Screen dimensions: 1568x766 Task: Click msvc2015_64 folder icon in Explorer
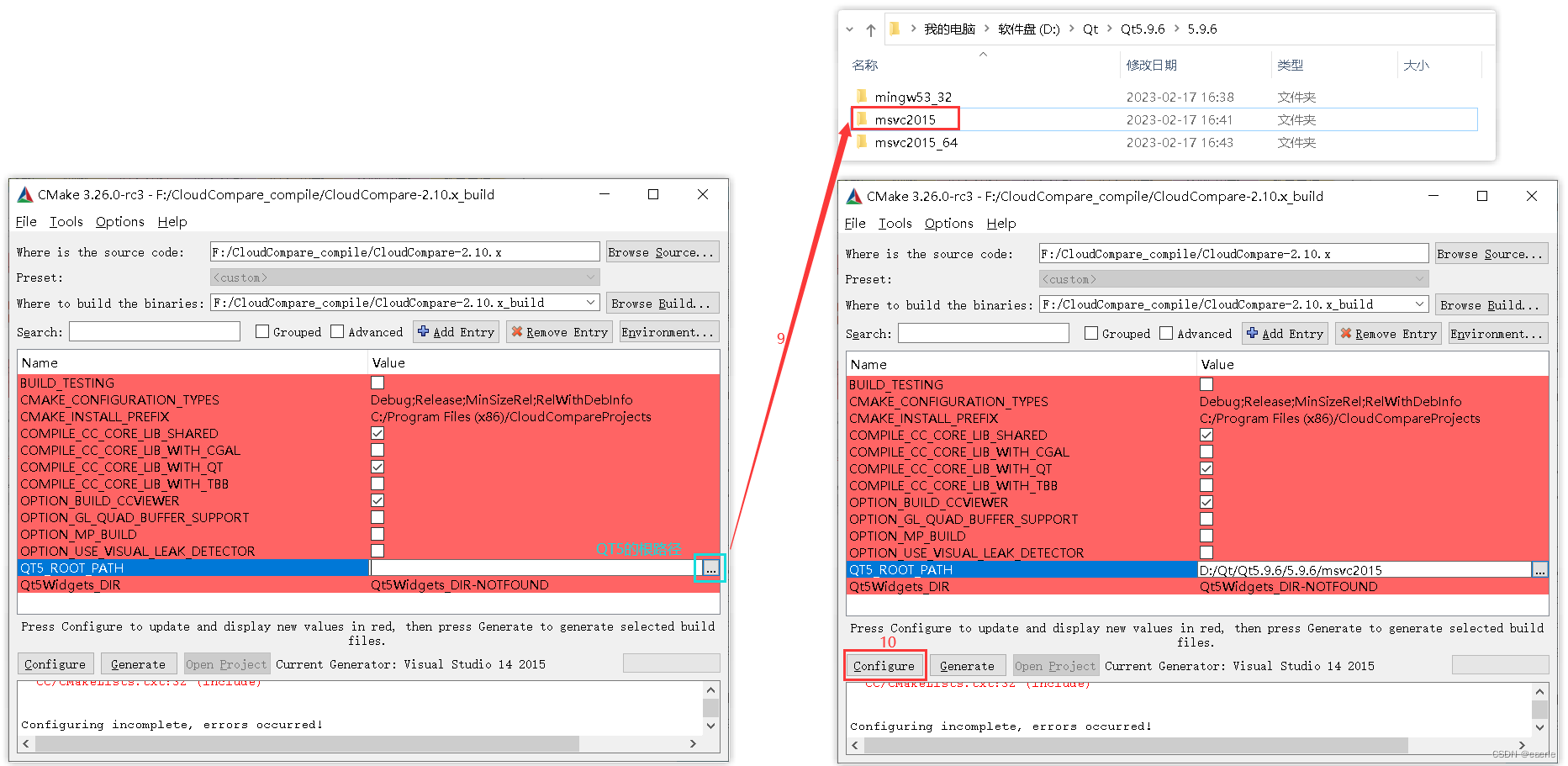[x=862, y=141]
